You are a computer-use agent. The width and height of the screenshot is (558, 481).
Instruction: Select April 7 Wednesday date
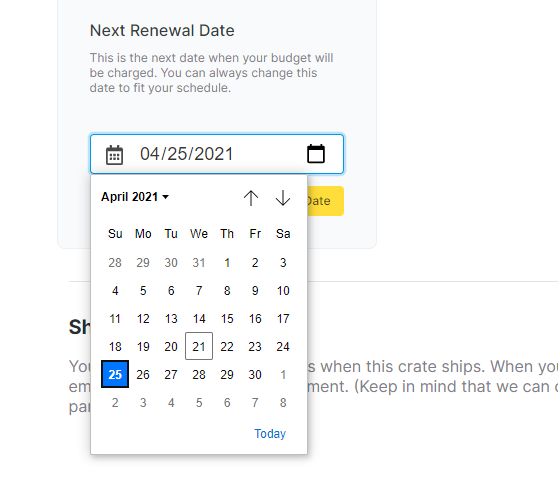pyautogui.click(x=199, y=291)
